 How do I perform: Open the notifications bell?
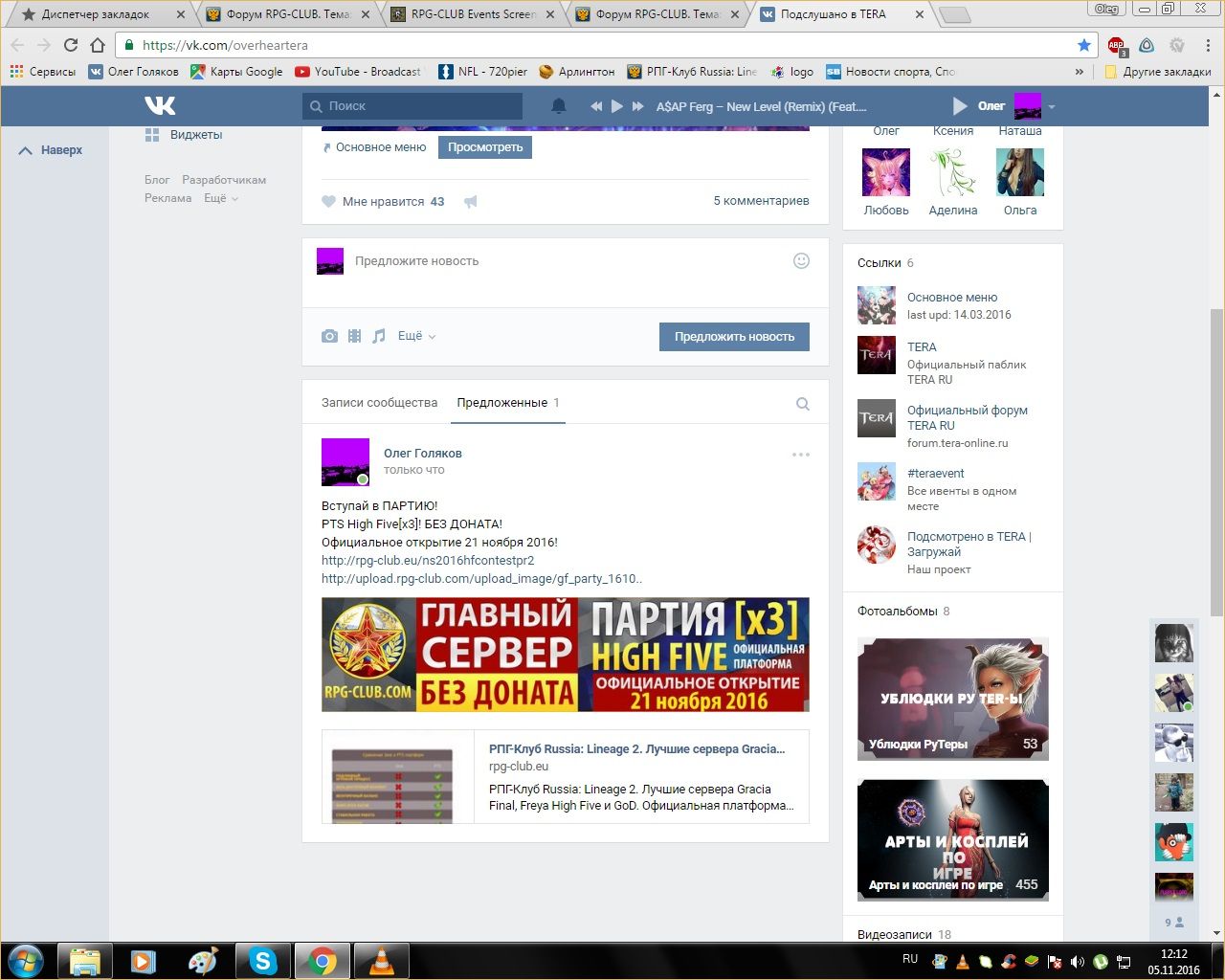(x=559, y=106)
